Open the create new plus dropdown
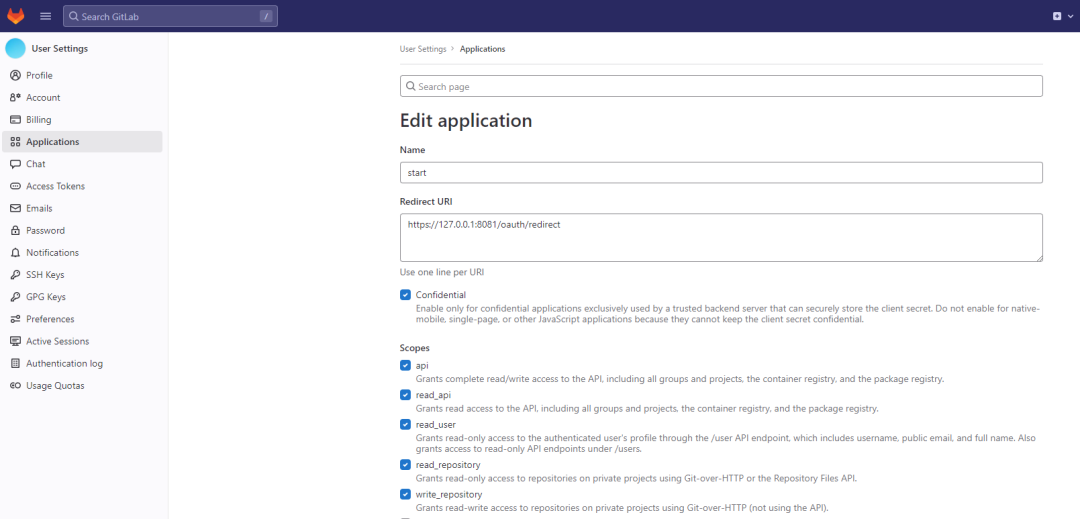The image size is (1080, 519). click(x=1063, y=16)
